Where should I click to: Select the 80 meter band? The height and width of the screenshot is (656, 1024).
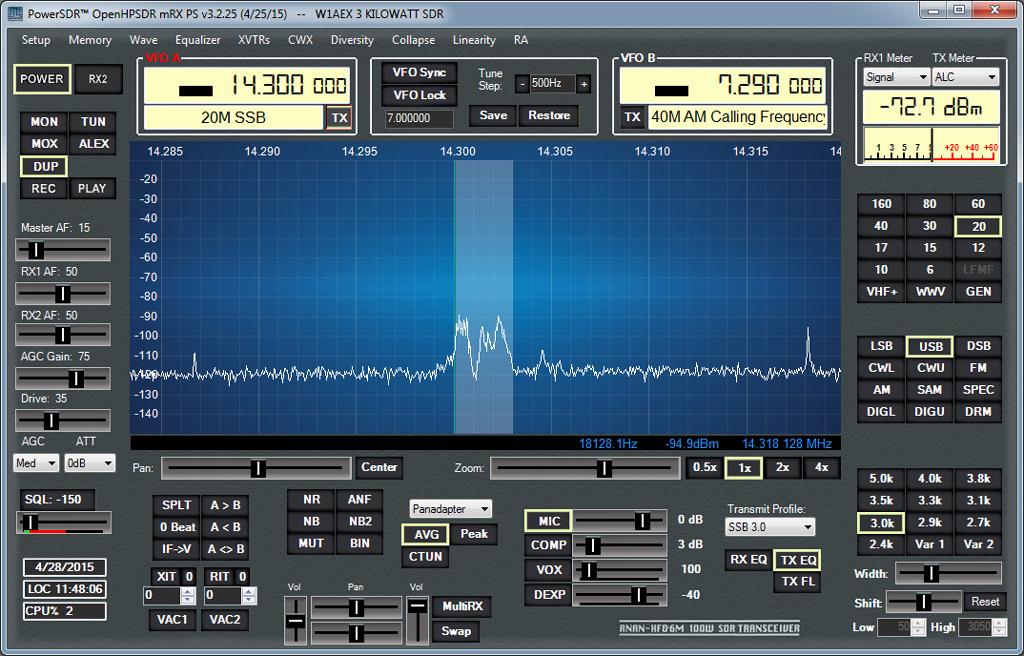(929, 204)
